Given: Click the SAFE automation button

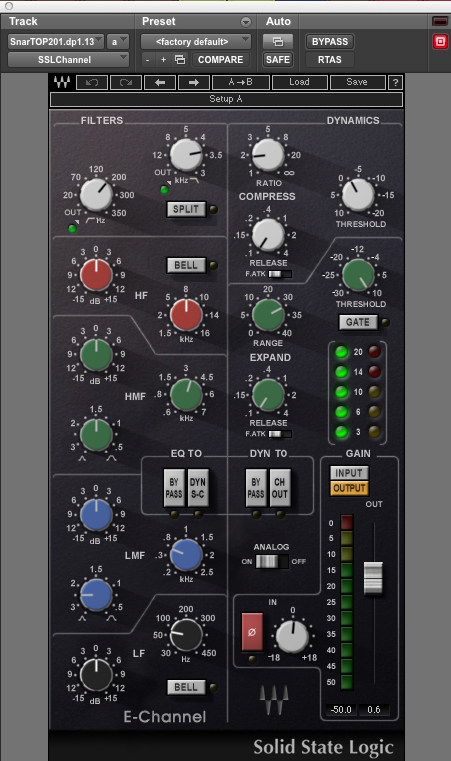Looking at the screenshot, I should (278, 60).
